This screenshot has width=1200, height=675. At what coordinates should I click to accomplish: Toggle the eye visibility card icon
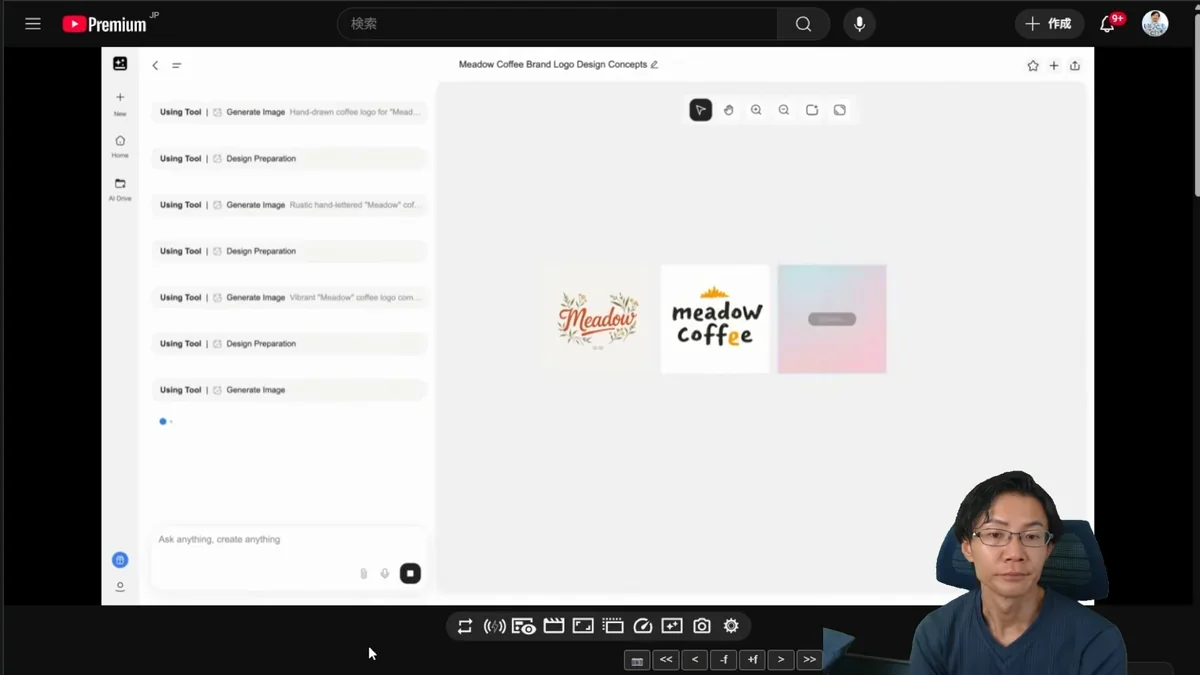tap(524, 626)
